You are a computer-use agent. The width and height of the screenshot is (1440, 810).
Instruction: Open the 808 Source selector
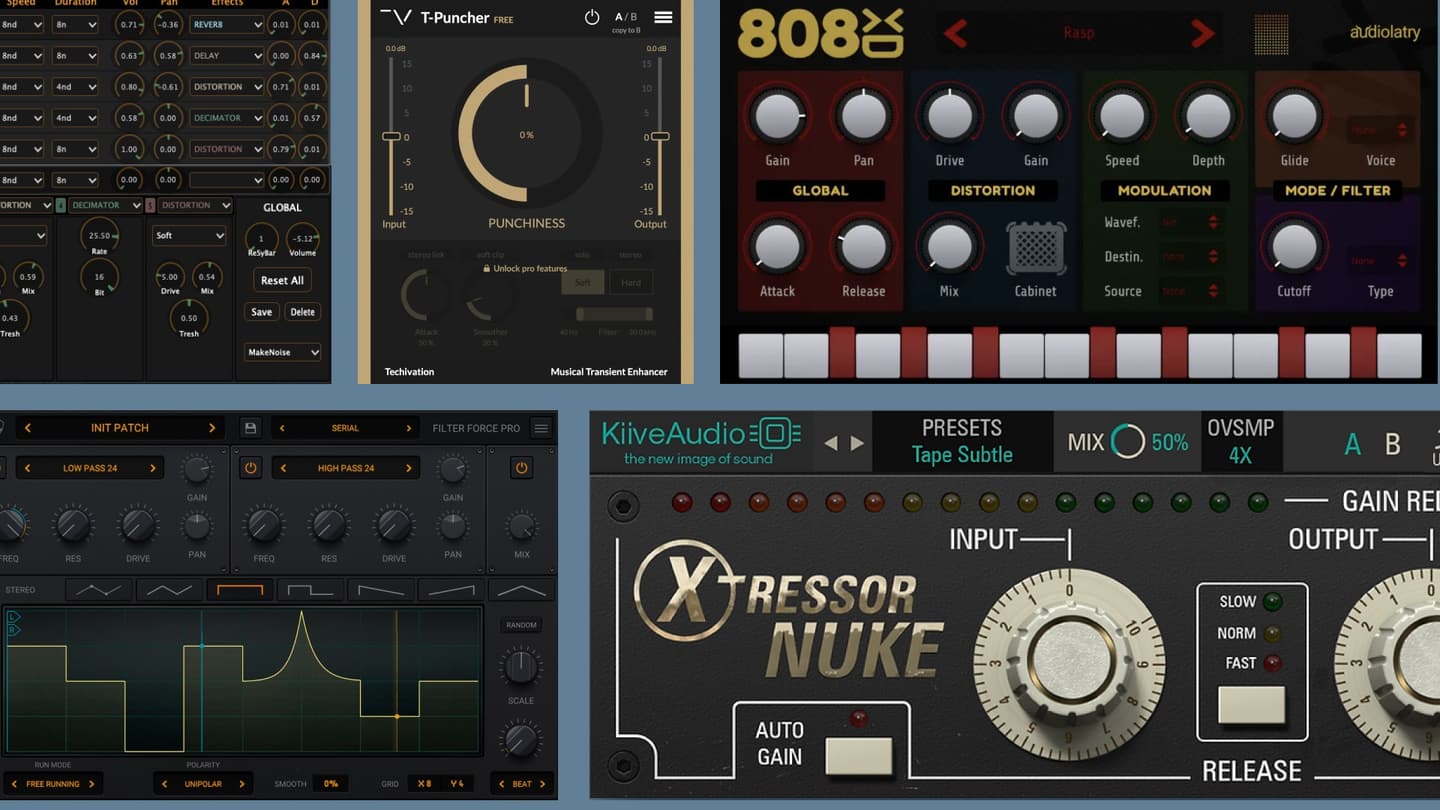(1191, 291)
